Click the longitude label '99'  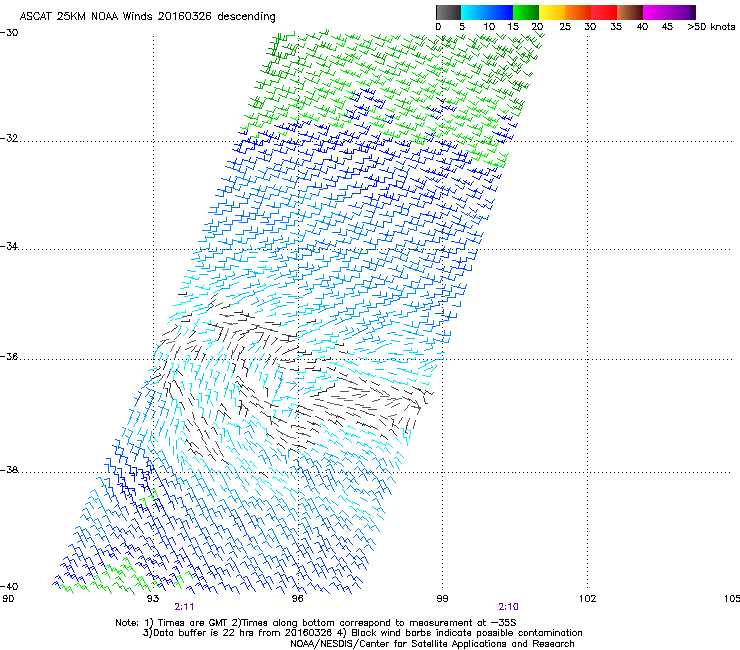[442, 599]
